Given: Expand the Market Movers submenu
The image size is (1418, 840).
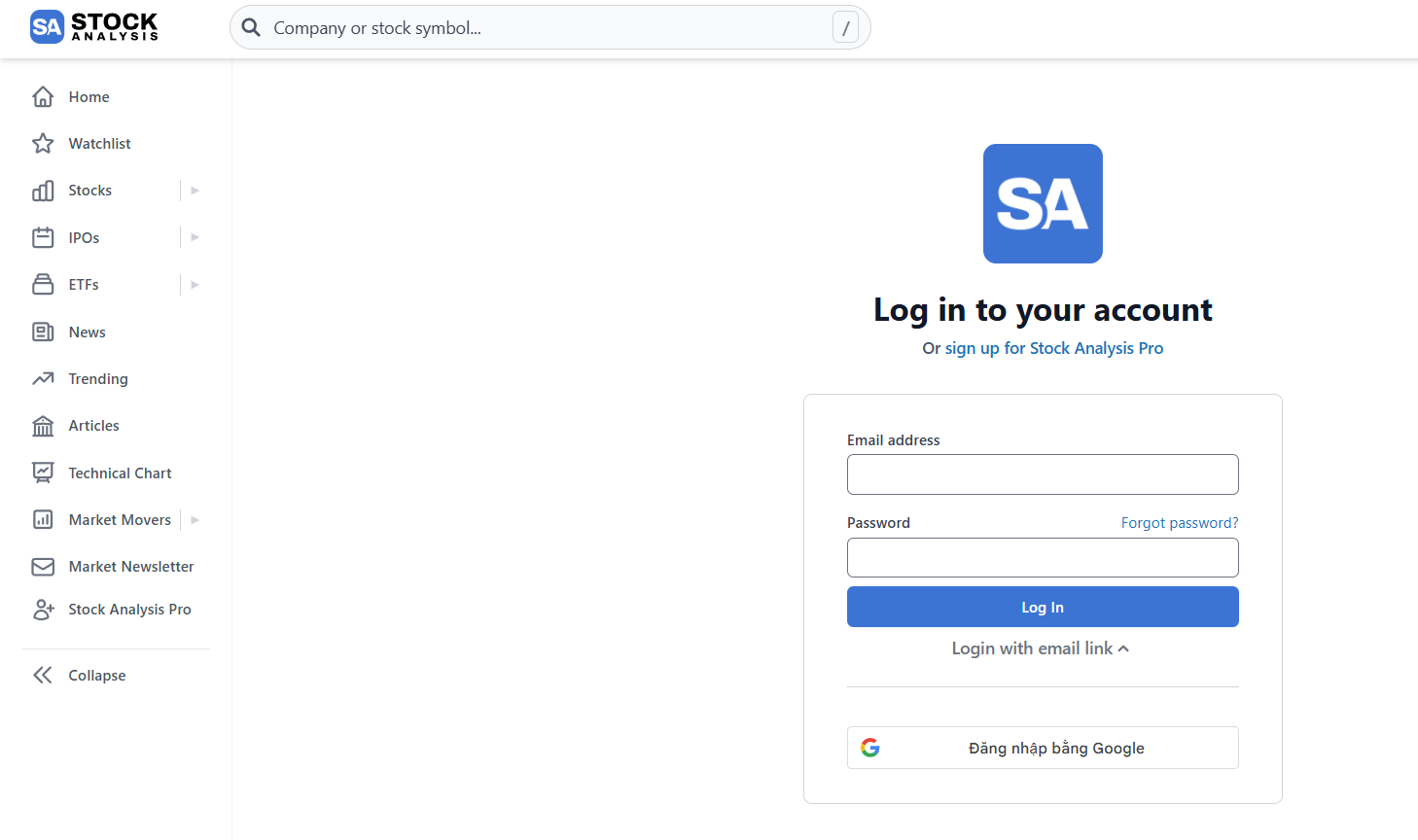Looking at the screenshot, I should pyautogui.click(x=195, y=519).
